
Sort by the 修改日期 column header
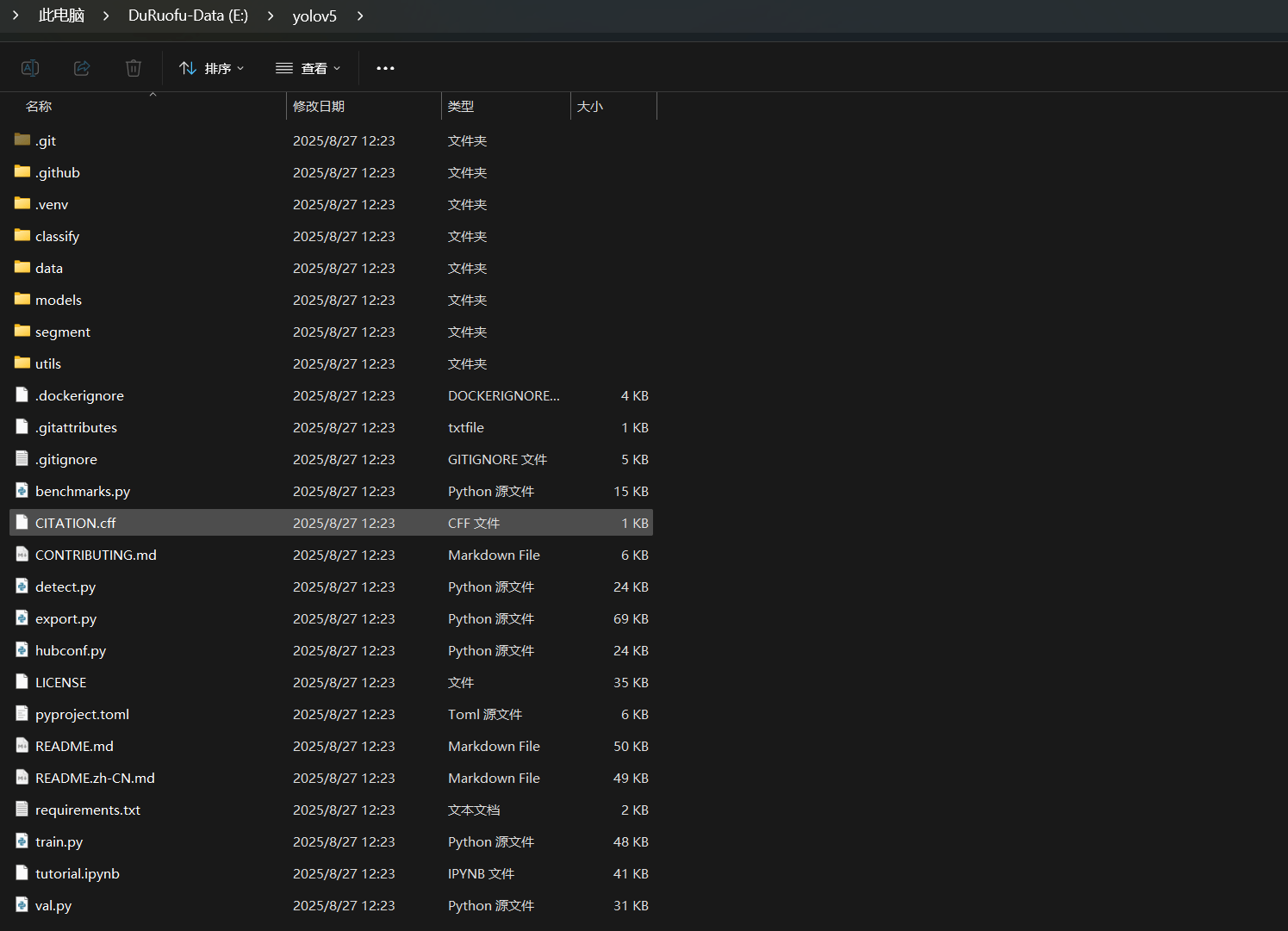(319, 106)
